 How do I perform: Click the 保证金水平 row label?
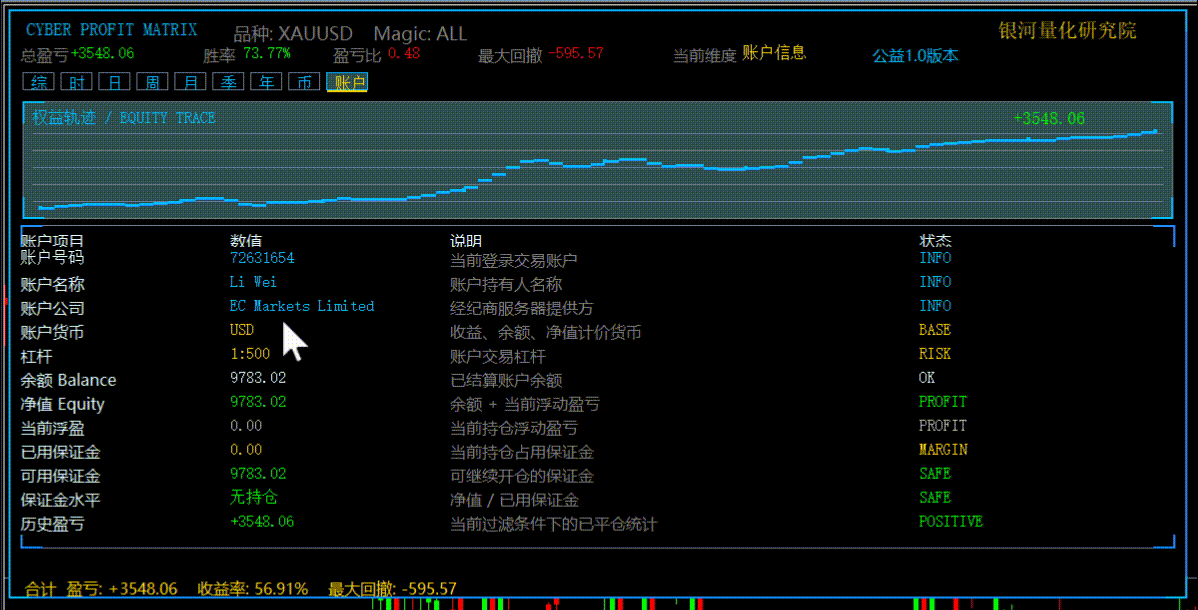pos(60,500)
